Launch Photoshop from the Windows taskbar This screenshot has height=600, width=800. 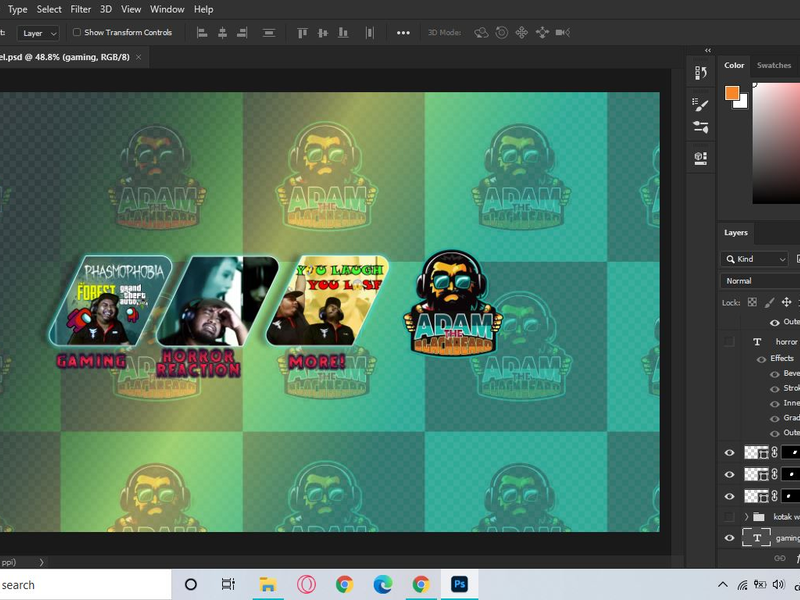coord(459,584)
